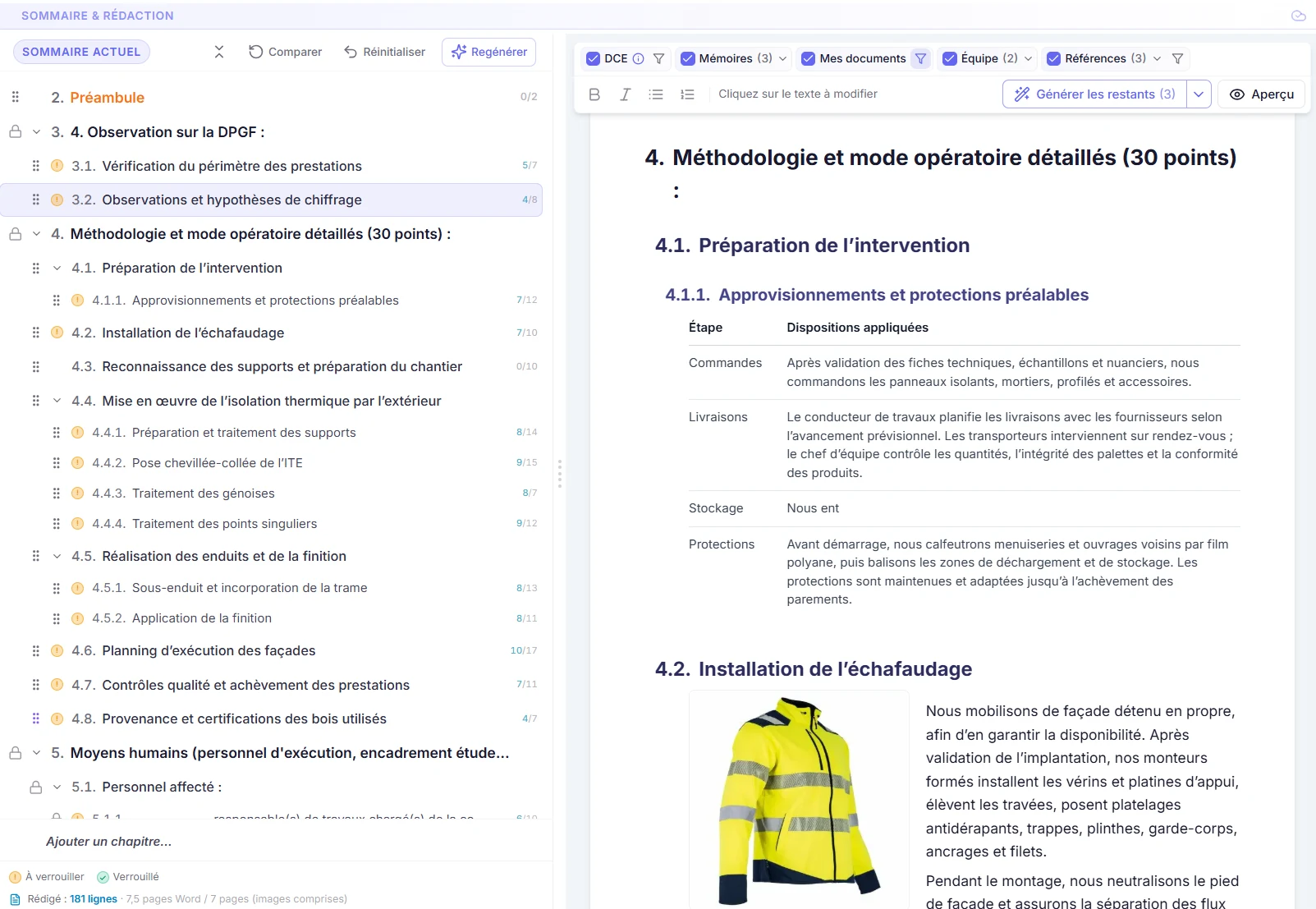Click the lock icon on 5.1. Personnel affecté
The width and height of the screenshot is (1316, 909).
click(35, 787)
